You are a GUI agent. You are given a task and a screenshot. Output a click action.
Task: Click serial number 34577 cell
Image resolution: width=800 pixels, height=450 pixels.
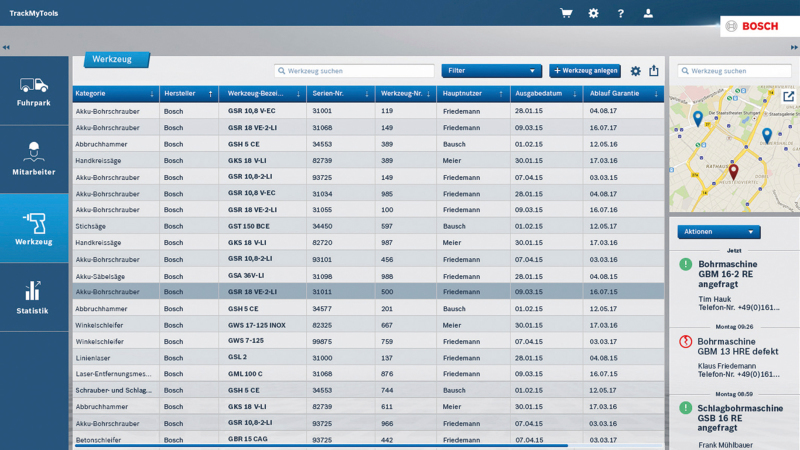tap(322, 309)
